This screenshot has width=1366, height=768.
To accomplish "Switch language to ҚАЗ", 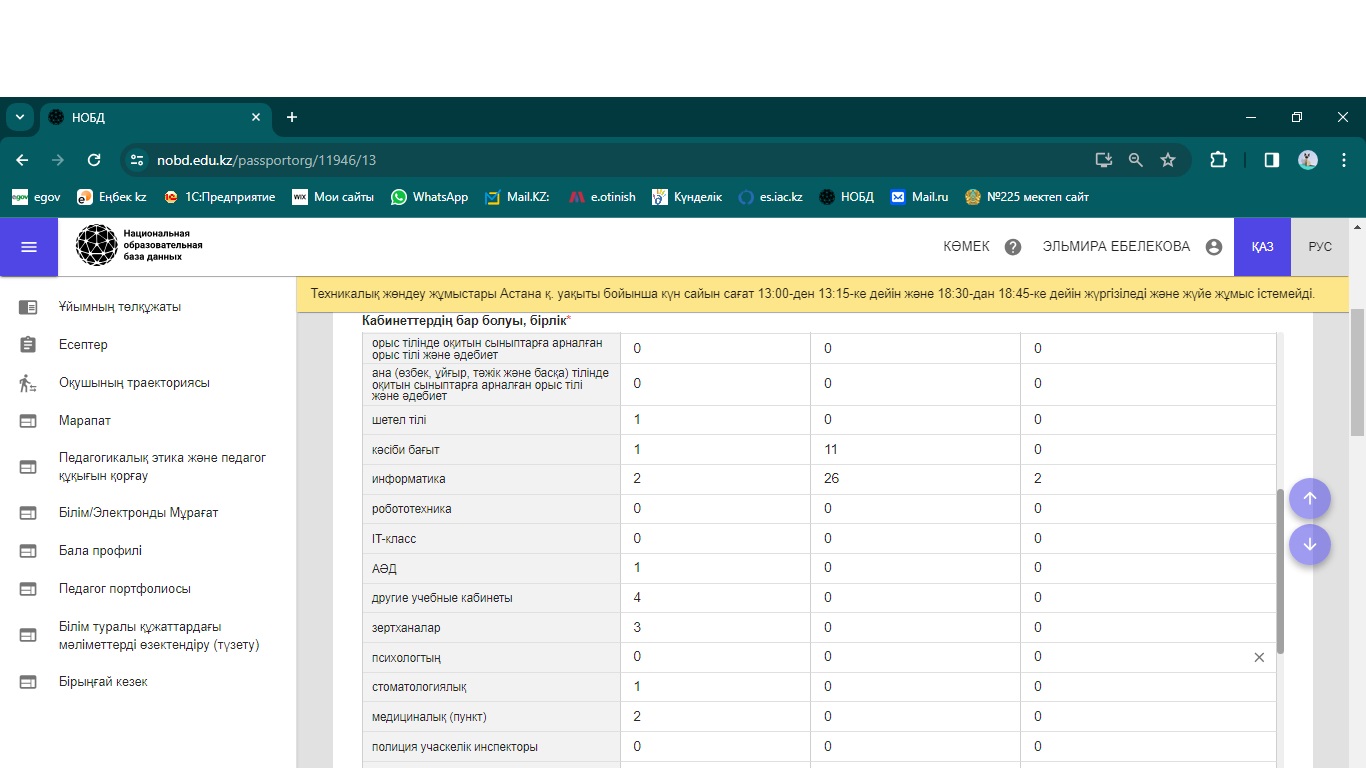I will 1262,247.
